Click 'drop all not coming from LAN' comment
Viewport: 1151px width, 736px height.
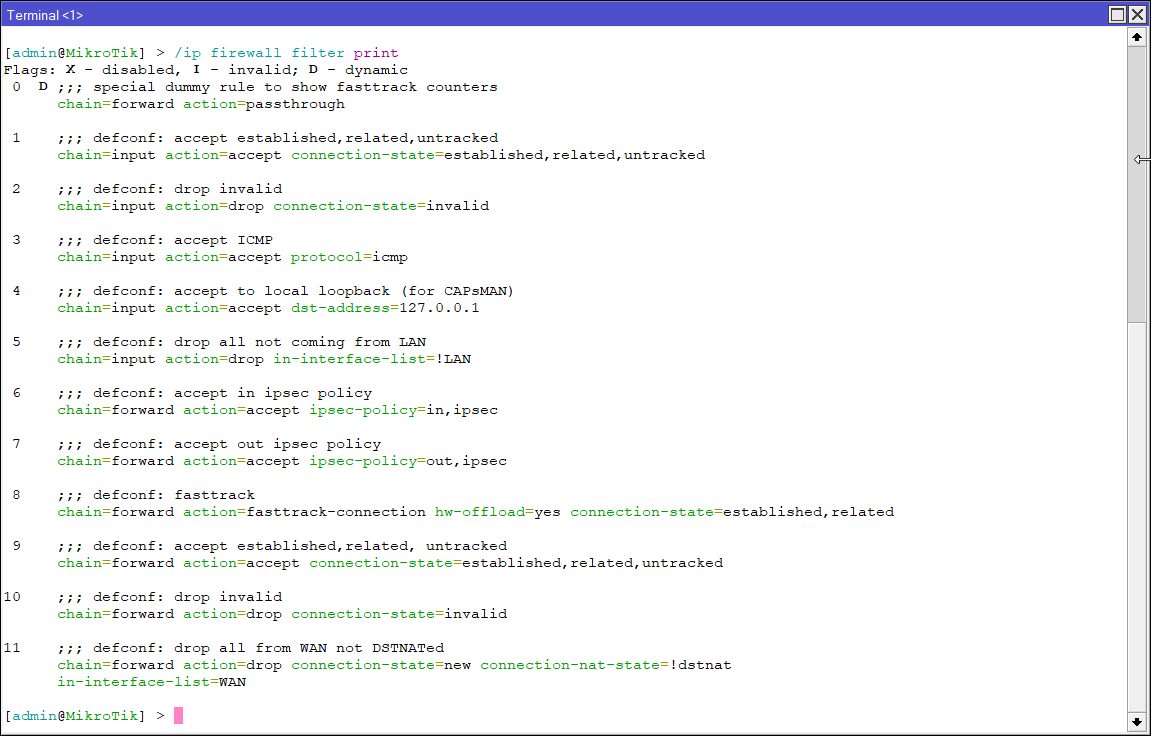click(299, 342)
